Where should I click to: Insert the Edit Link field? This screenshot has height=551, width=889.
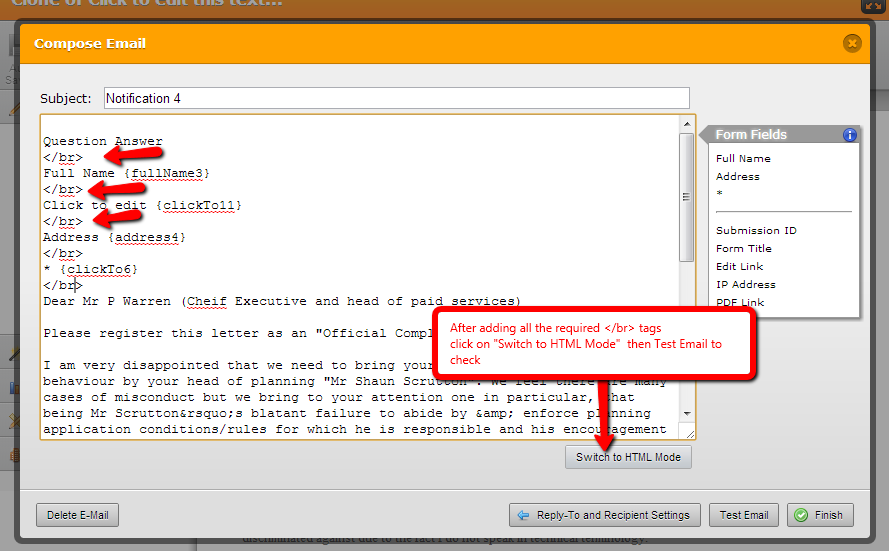(739, 266)
